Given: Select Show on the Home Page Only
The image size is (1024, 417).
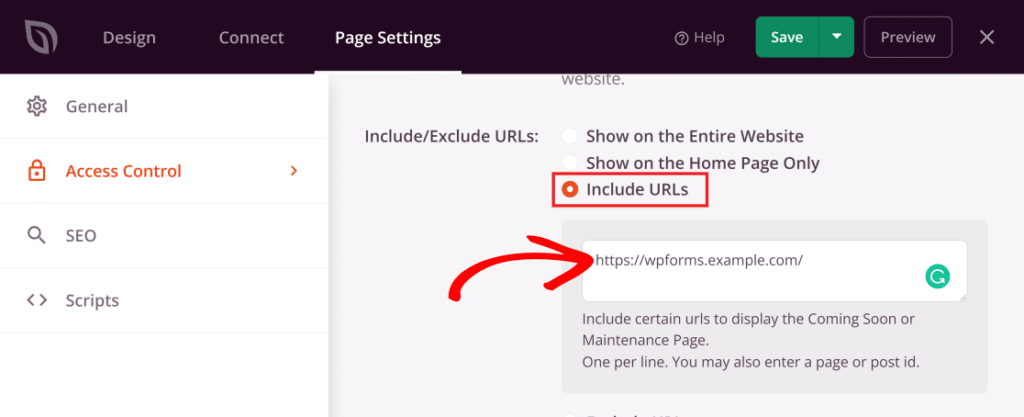Looking at the screenshot, I should (570, 163).
